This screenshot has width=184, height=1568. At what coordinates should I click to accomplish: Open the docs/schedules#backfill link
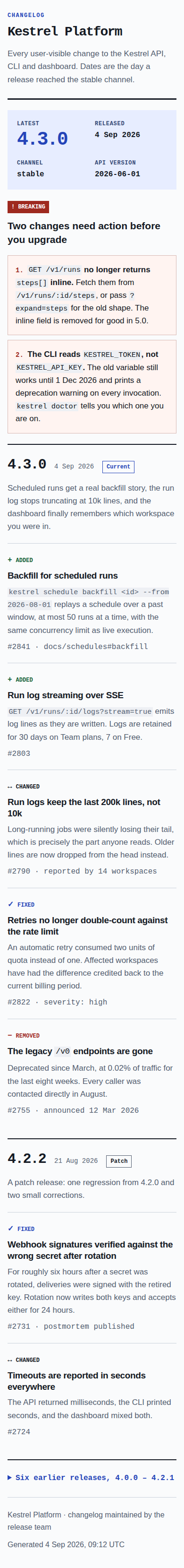coord(96,646)
